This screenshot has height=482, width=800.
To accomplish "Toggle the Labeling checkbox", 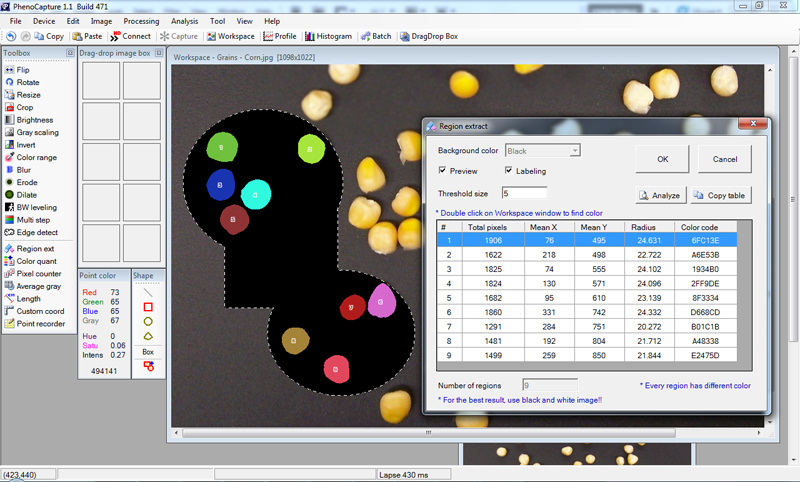I will [x=508, y=171].
